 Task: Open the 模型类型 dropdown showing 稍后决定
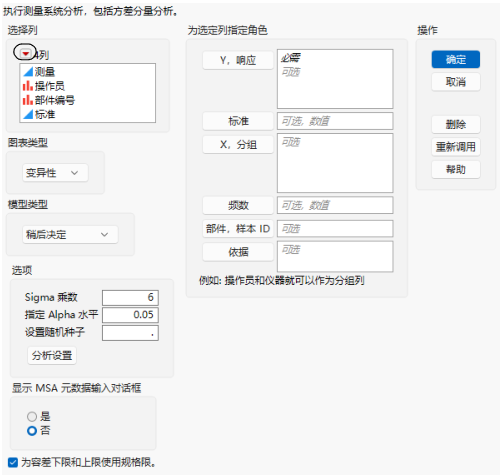tap(70, 235)
